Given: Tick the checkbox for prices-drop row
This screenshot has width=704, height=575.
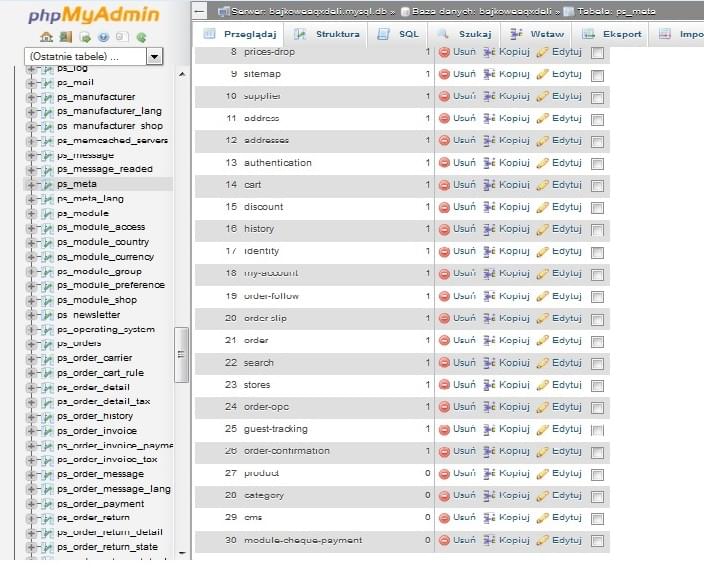Looking at the screenshot, I should [597, 53].
